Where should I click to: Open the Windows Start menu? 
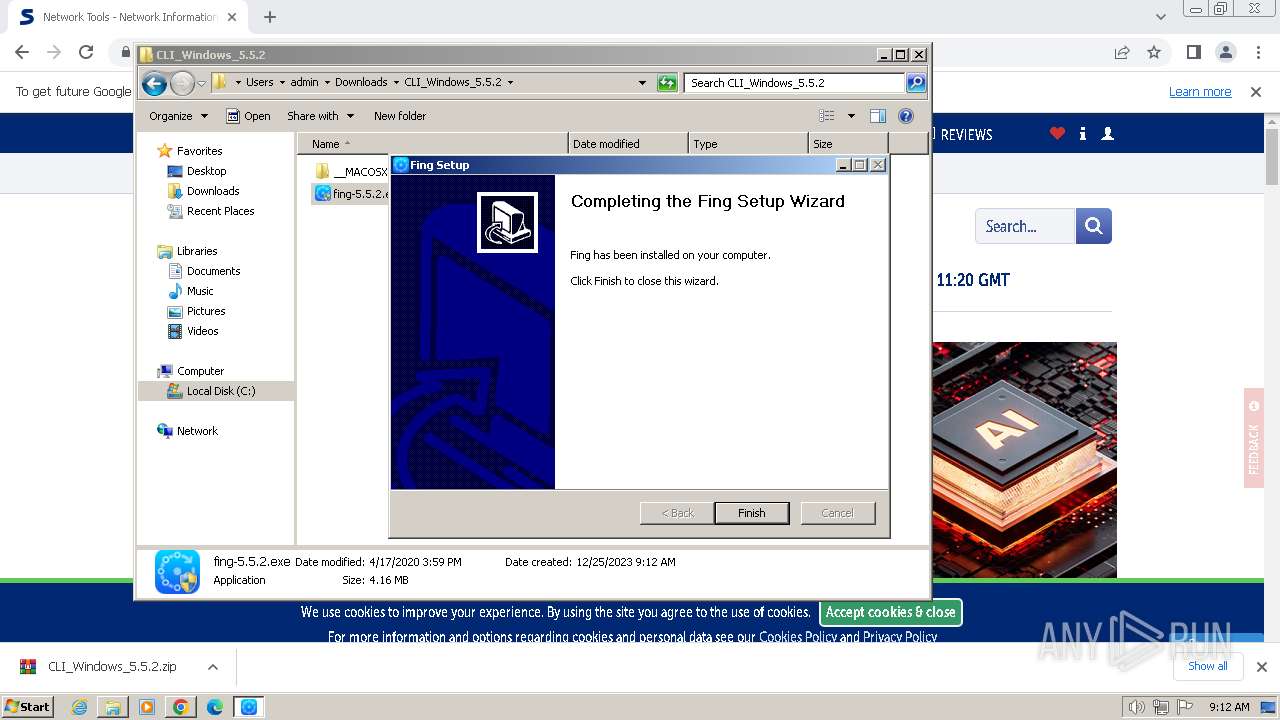tap(27, 706)
